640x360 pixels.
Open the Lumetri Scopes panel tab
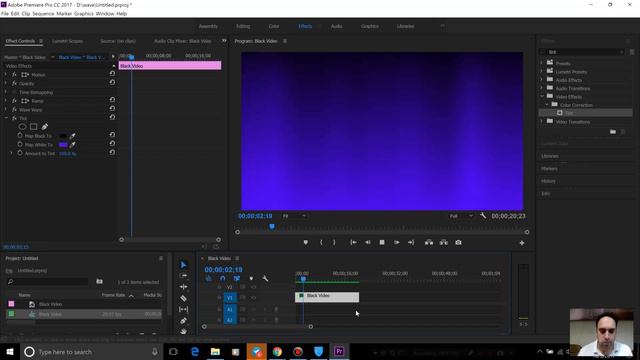coord(67,41)
